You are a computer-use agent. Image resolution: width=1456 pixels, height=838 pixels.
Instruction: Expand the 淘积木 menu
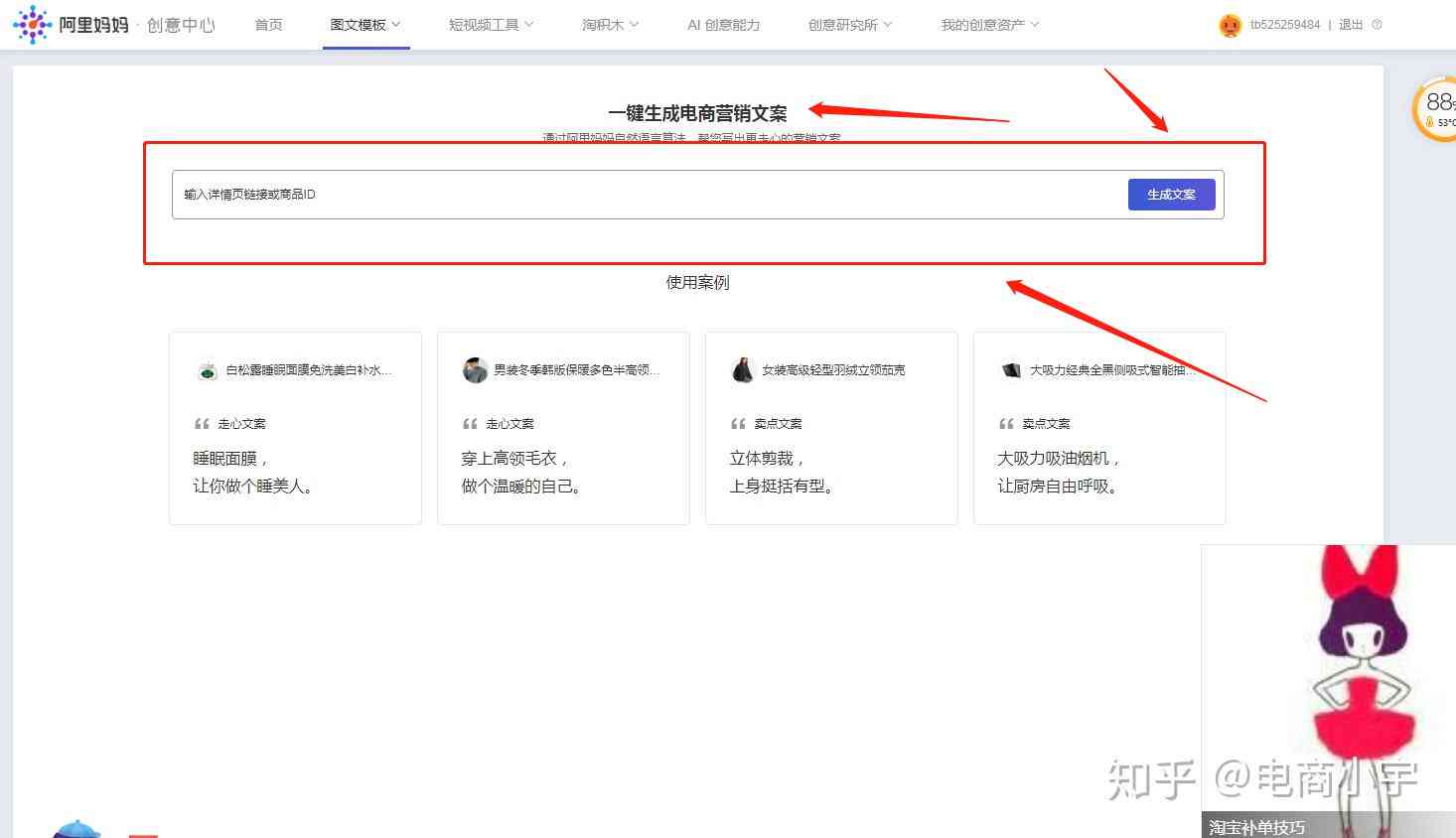[x=610, y=25]
